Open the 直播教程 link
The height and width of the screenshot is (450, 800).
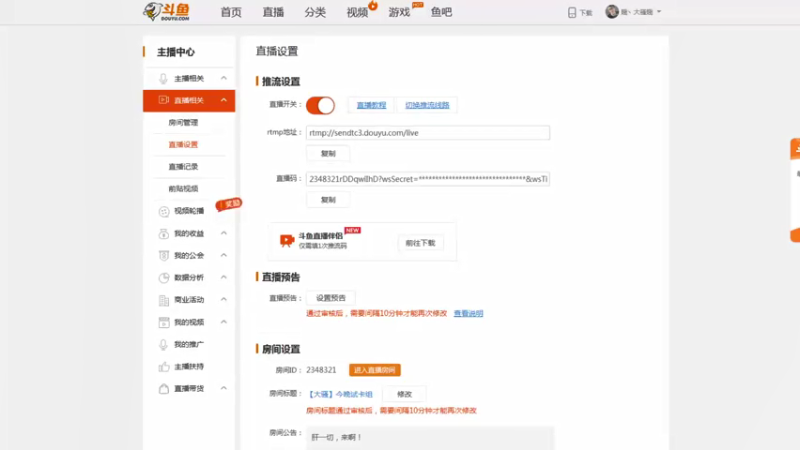(x=371, y=105)
